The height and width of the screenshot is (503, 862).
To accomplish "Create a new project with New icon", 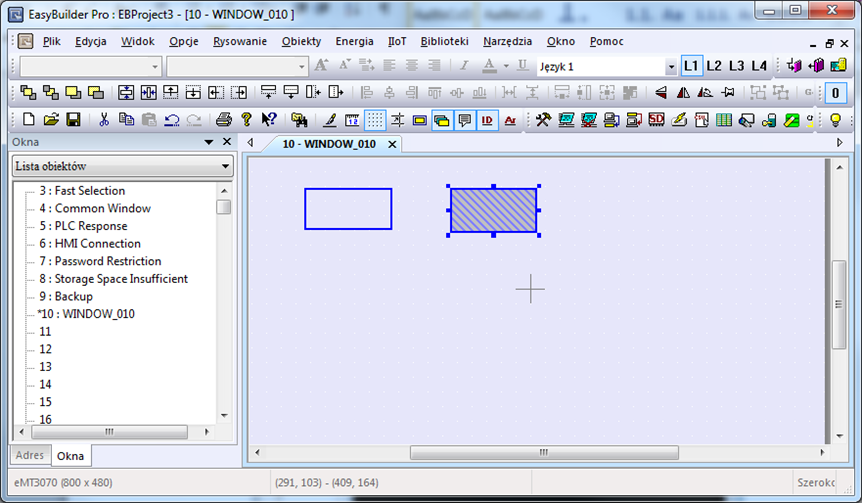I will click(x=29, y=119).
